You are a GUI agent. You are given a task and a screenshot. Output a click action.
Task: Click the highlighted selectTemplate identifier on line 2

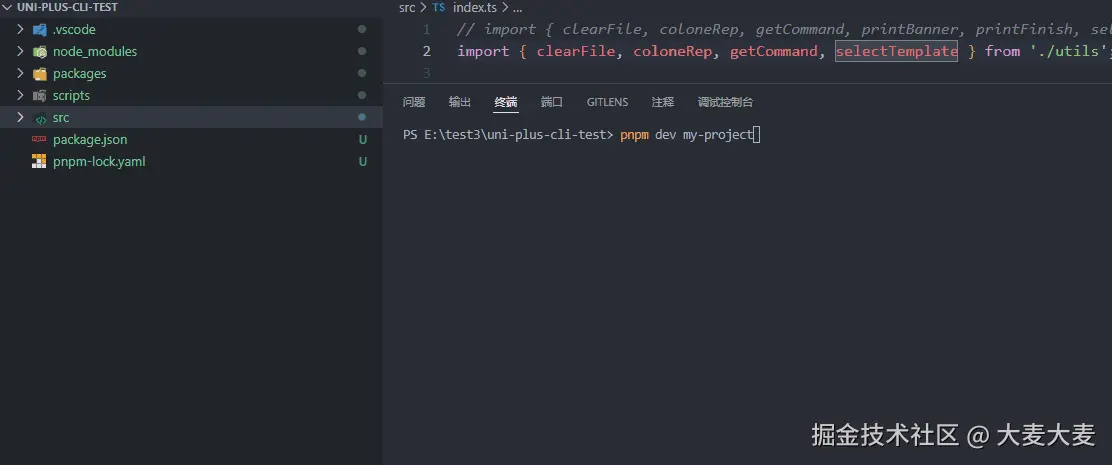896,51
